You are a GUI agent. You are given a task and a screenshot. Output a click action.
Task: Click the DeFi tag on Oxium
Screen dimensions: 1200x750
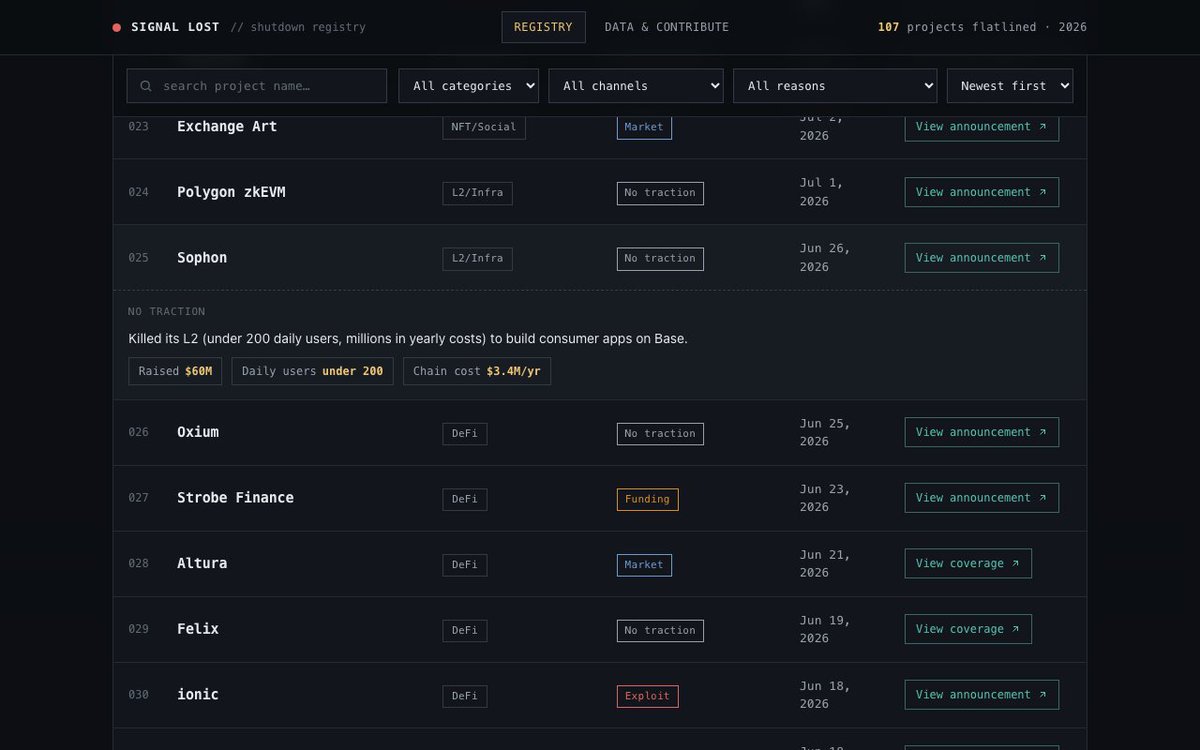pyautogui.click(x=465, y=434)
